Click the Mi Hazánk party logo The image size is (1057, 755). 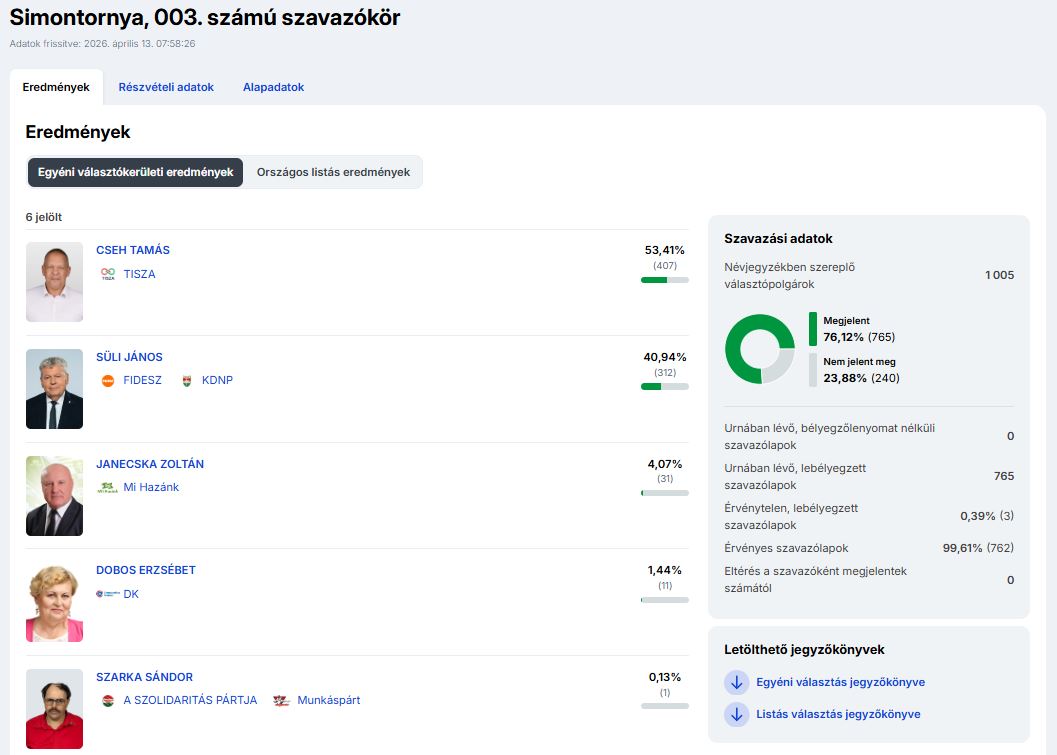[107, 488]
